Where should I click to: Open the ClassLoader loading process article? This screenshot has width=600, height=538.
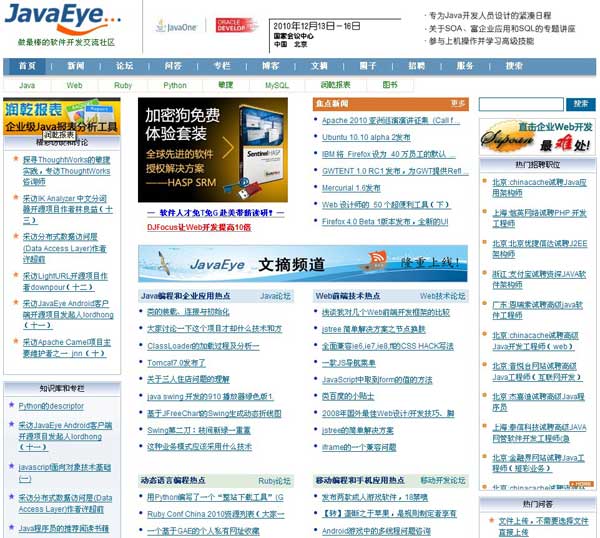click(x=203, y=346)
